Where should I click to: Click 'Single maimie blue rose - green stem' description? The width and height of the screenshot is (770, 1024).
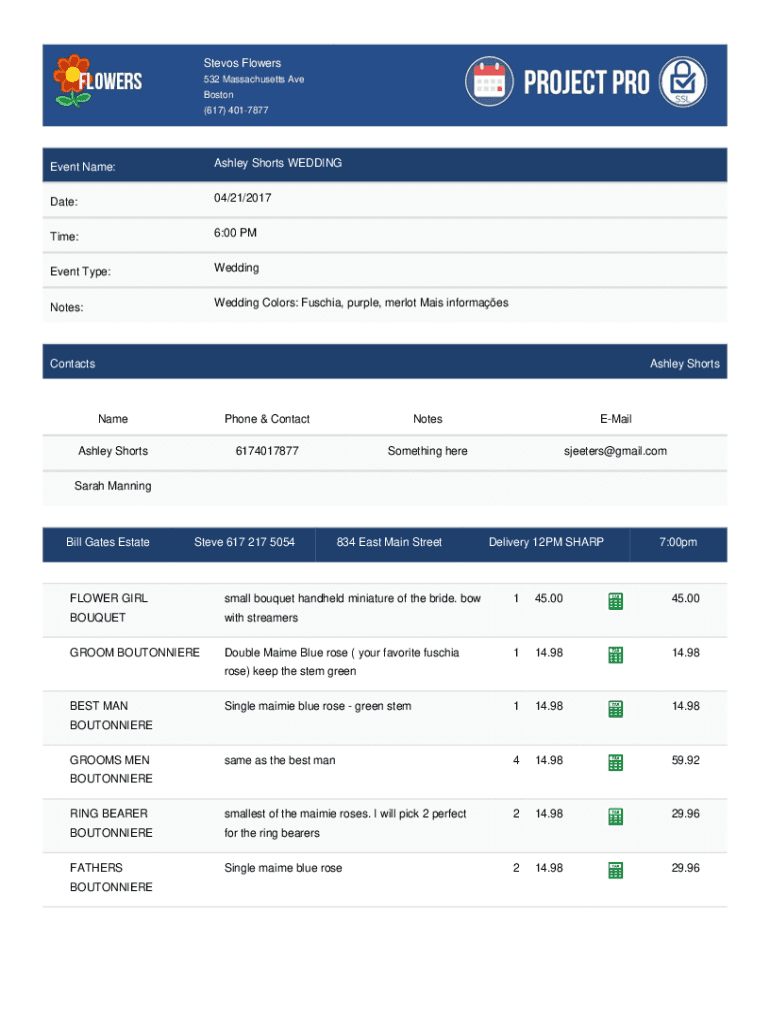click(x=317, y=706)
